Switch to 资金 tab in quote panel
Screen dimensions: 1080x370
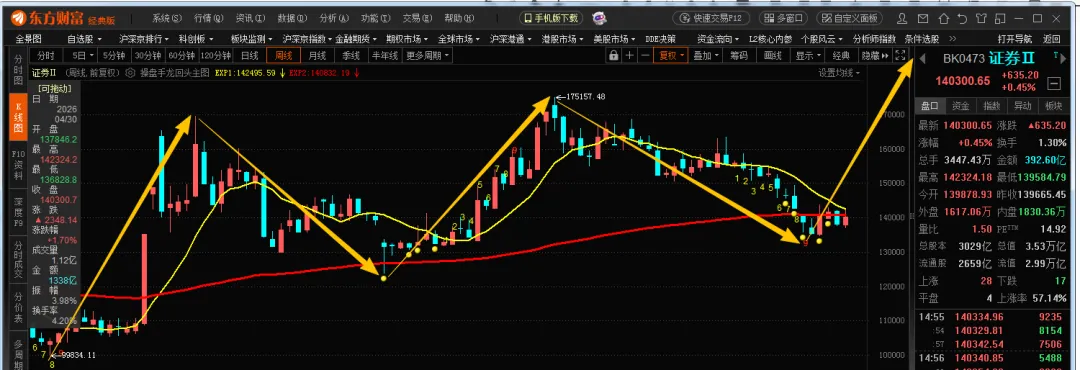click(960, 106)
